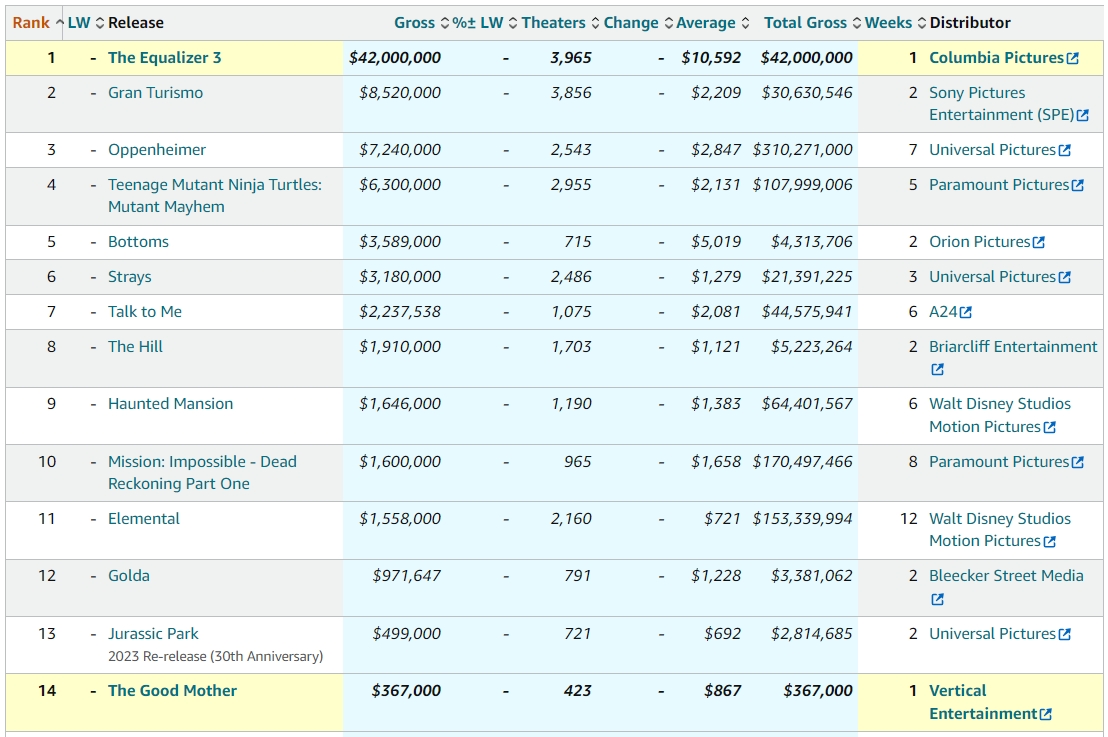Click external link icon in Teenage Mutant Ninja Turtles row
Viewport: 1108px width, 737px height.
[1078, 185]
